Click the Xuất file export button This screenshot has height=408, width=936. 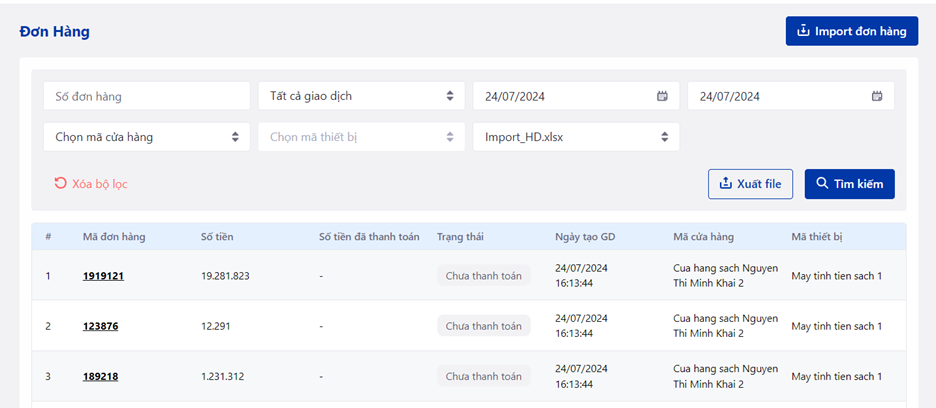click(750, 184)
